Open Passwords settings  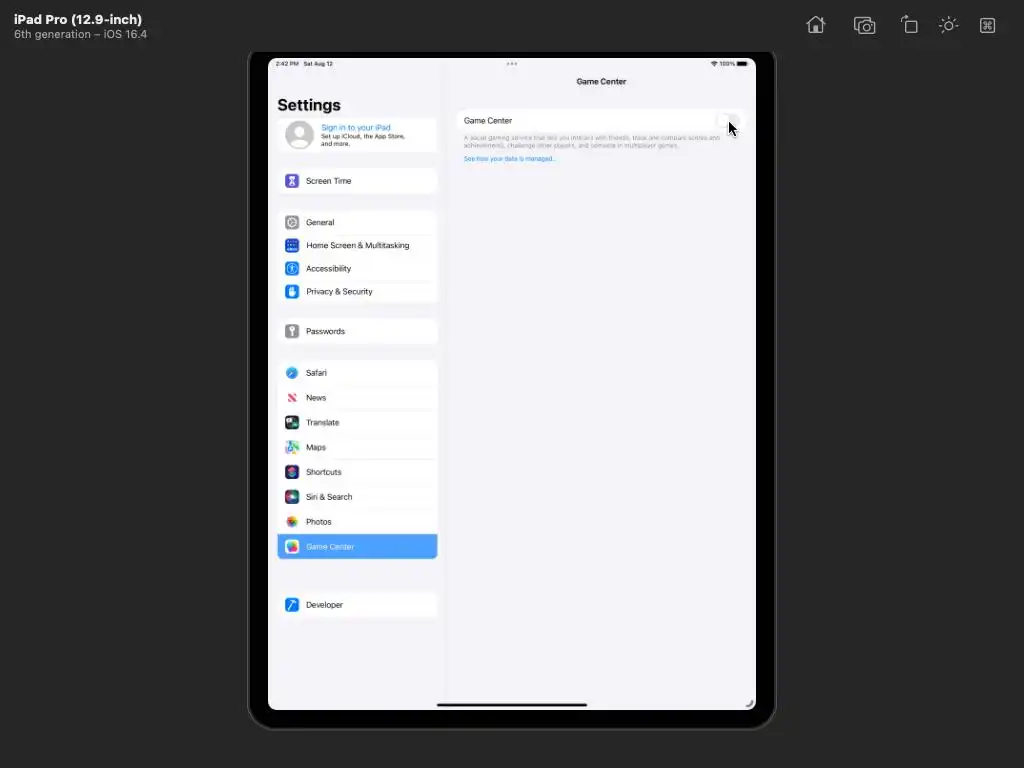coord(357,331)
